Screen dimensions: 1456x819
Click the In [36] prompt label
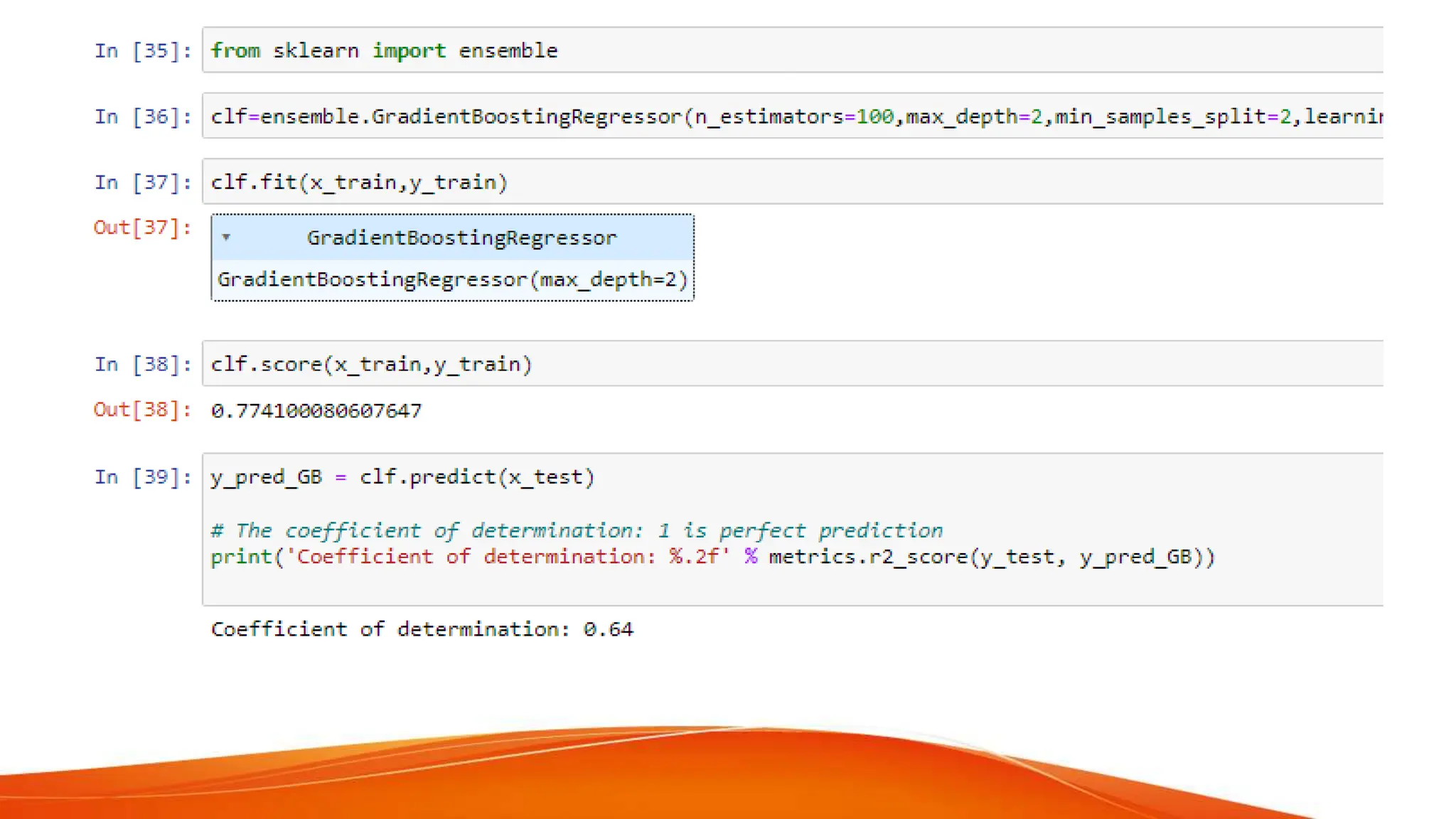(x=143, y=117)
